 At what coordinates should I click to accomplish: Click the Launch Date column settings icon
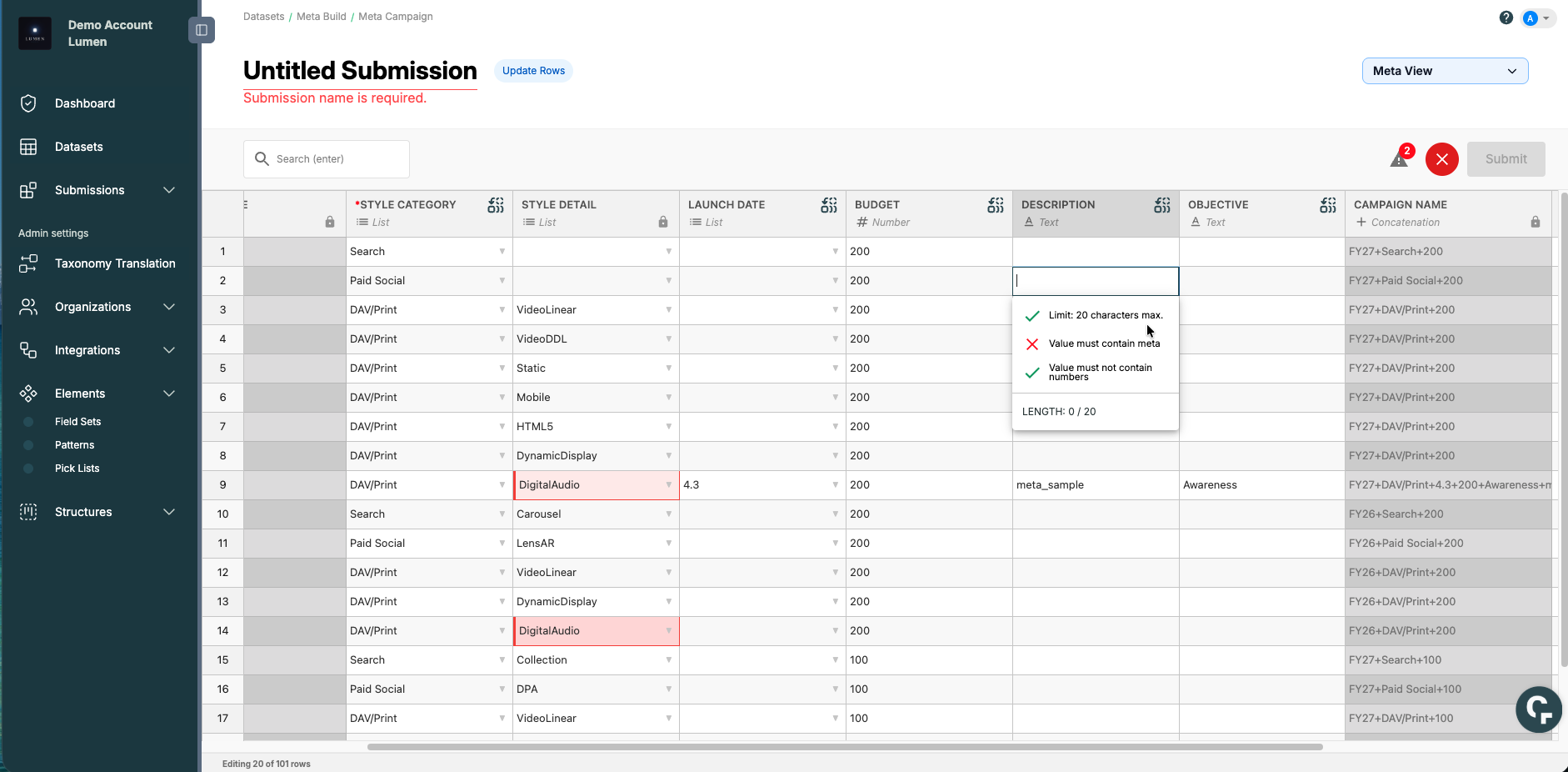(x=829, y=205)
